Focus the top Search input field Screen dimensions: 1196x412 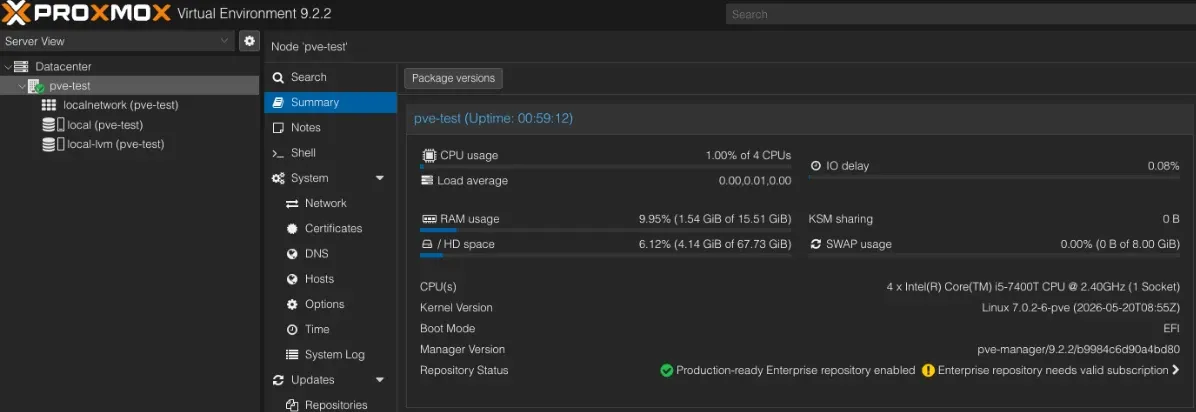point(960,14)
